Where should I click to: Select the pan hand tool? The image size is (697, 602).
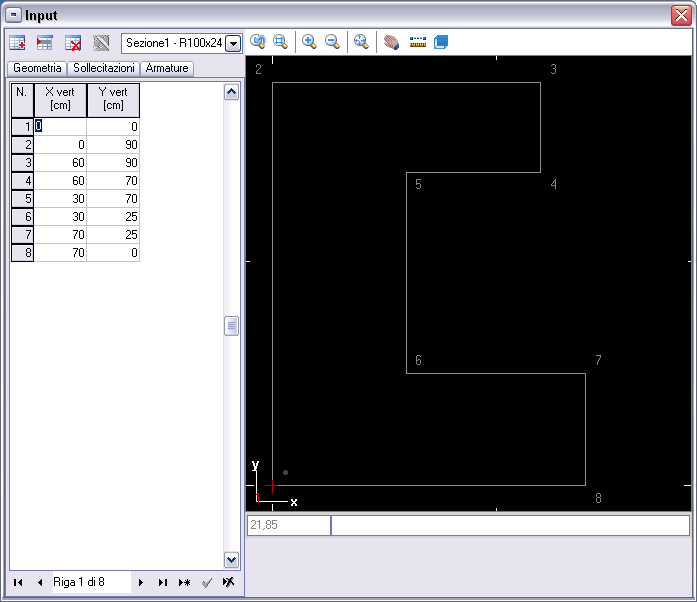pyautogui.click(x=392, y=42)
